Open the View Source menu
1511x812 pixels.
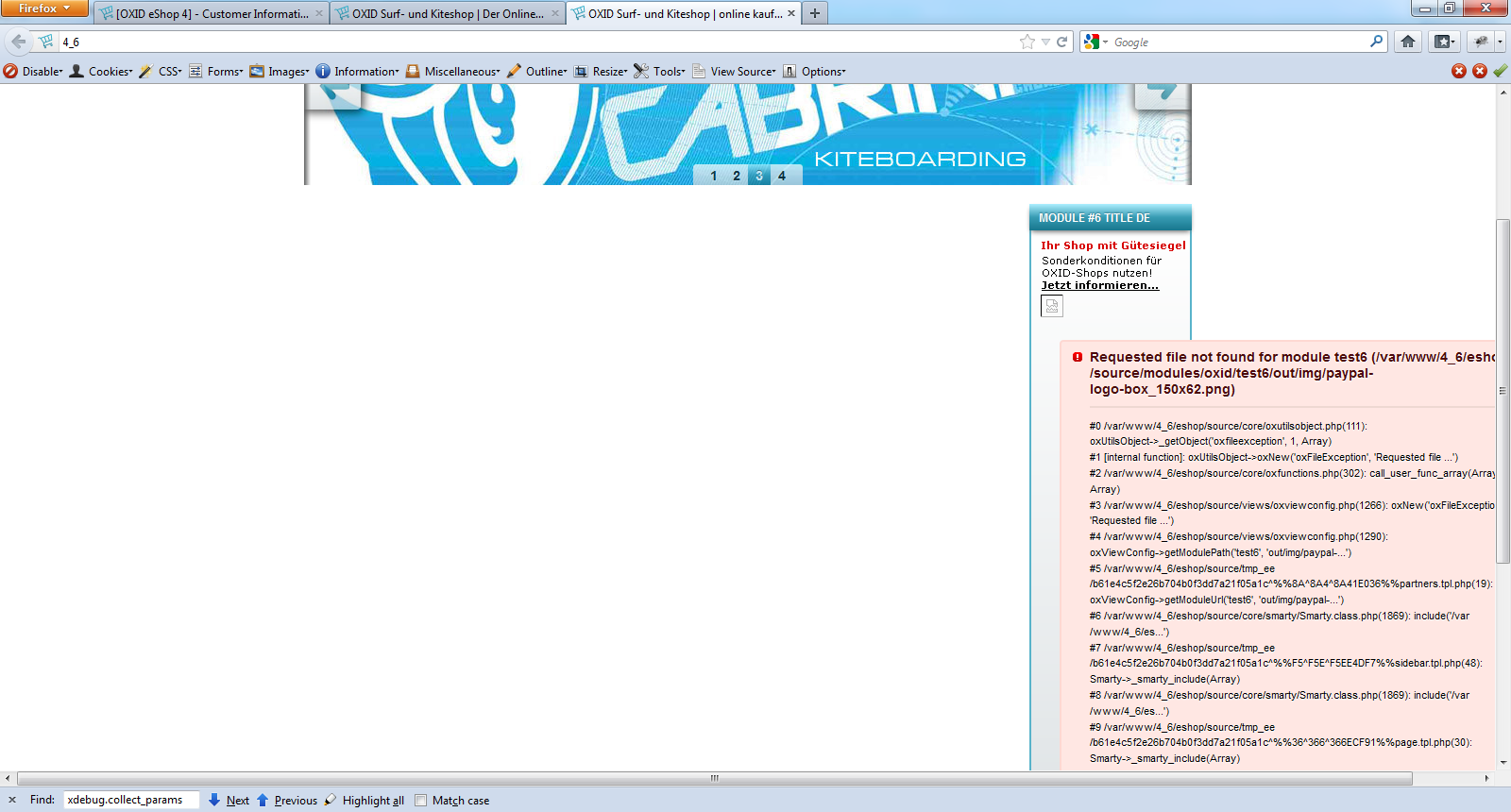(x=735, y=72)
